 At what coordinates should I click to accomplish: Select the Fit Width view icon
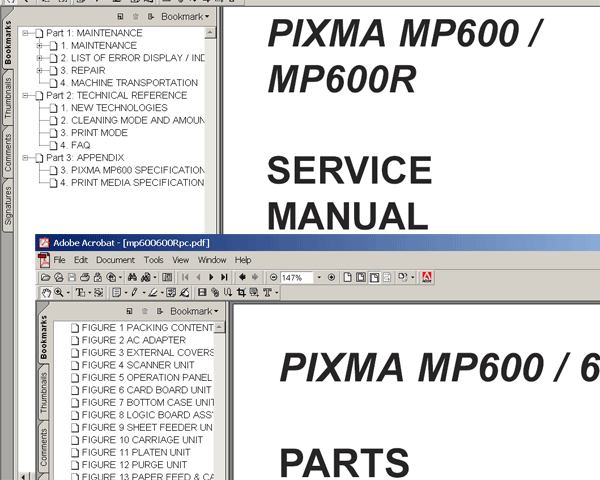click(x=374, y=277)
